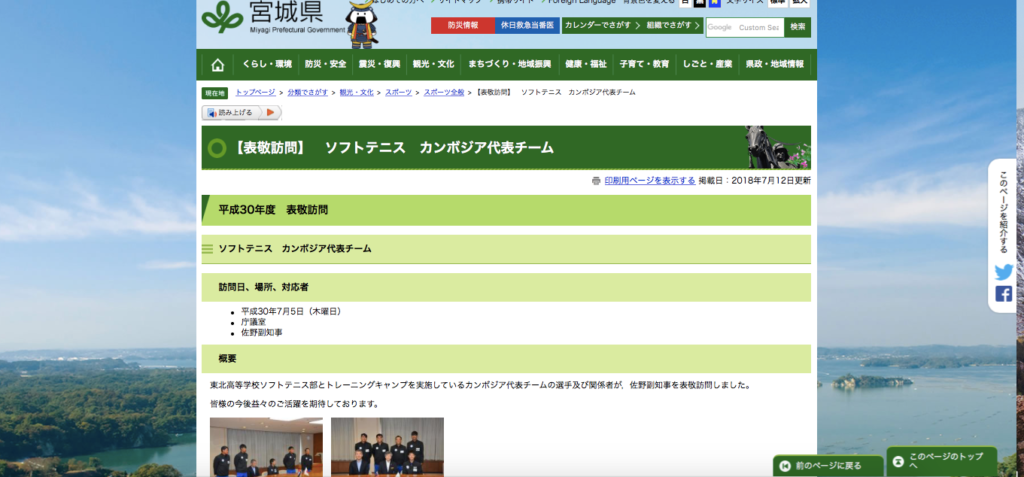This screenshot has height=477, width=1024.
Task: Expand 組織でさがす search option
Action: click(673, 25)
